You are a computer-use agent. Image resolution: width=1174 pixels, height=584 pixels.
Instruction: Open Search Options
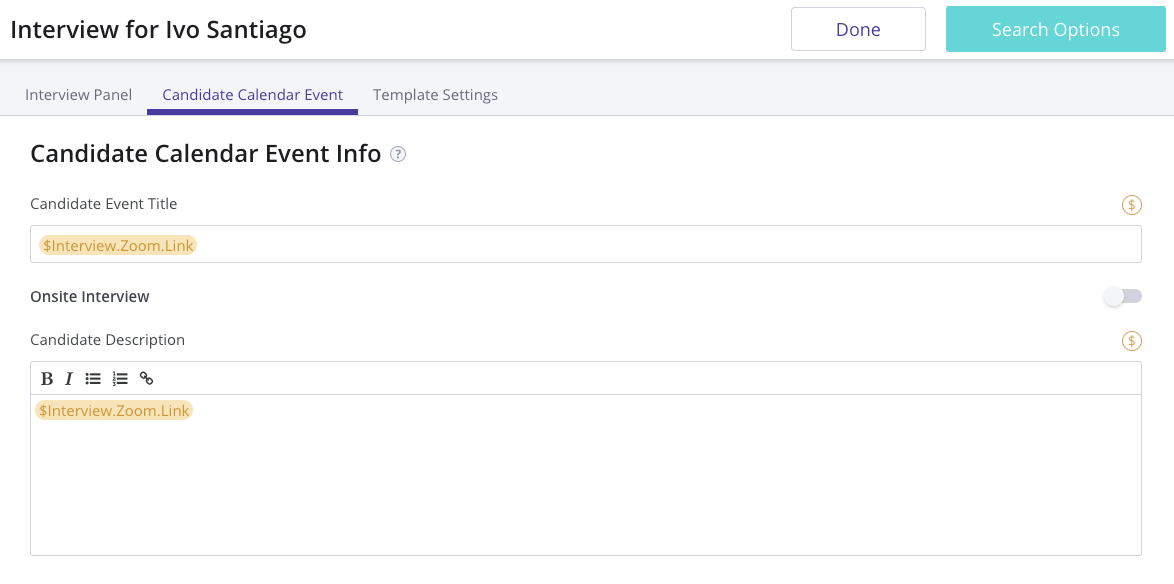point(1055,29)
